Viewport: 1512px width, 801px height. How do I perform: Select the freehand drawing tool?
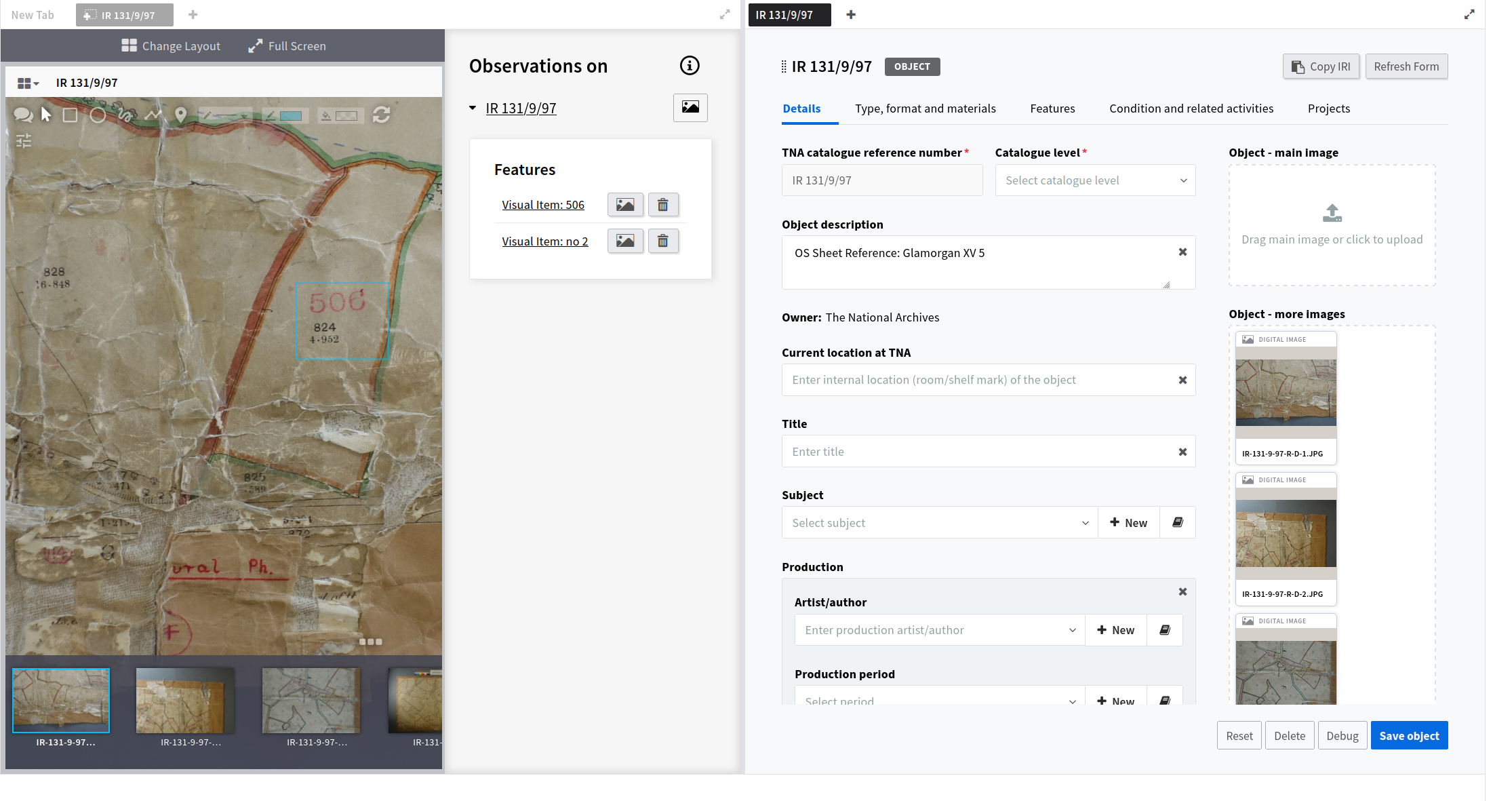[125, 115]
